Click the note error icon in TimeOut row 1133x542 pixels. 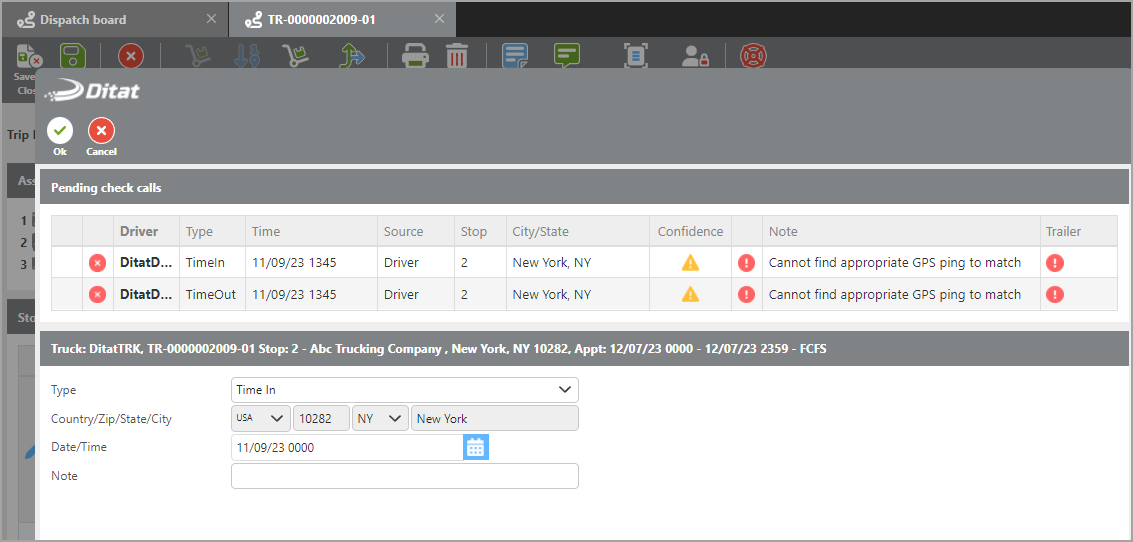(x=746, y=295)
